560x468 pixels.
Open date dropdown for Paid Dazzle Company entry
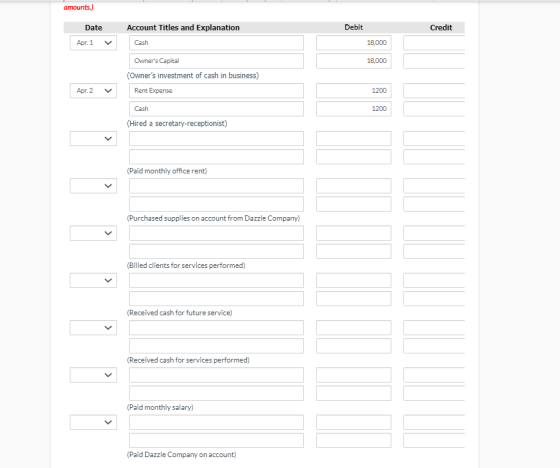pos(93,422)
